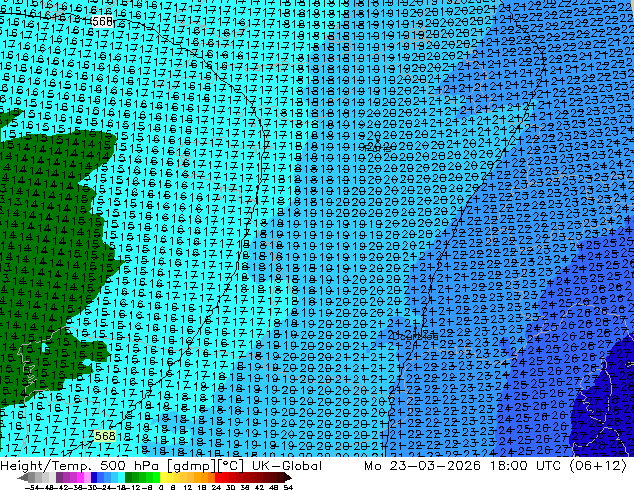The image size is (634, 490).
Task: Click the gray left arrow of the color scale
Action: click(x=22, y=478)
